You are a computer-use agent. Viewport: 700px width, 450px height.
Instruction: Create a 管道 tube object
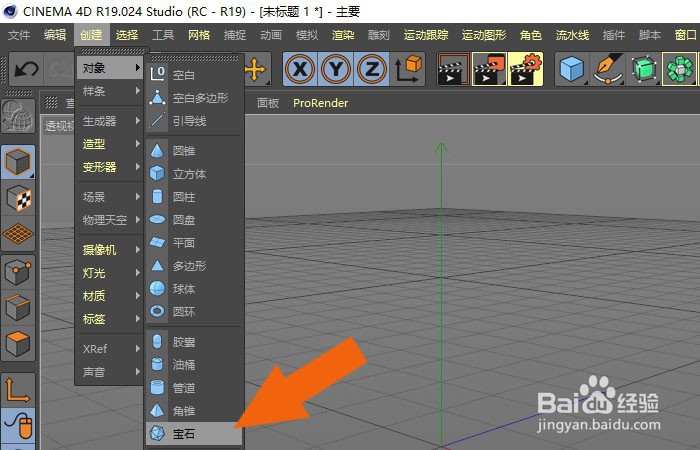click(195, 388)
